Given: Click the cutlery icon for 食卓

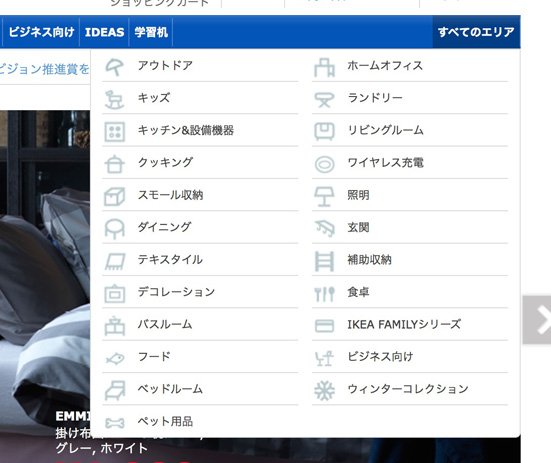Looking at the screenshot, I should tap(324, 294).
